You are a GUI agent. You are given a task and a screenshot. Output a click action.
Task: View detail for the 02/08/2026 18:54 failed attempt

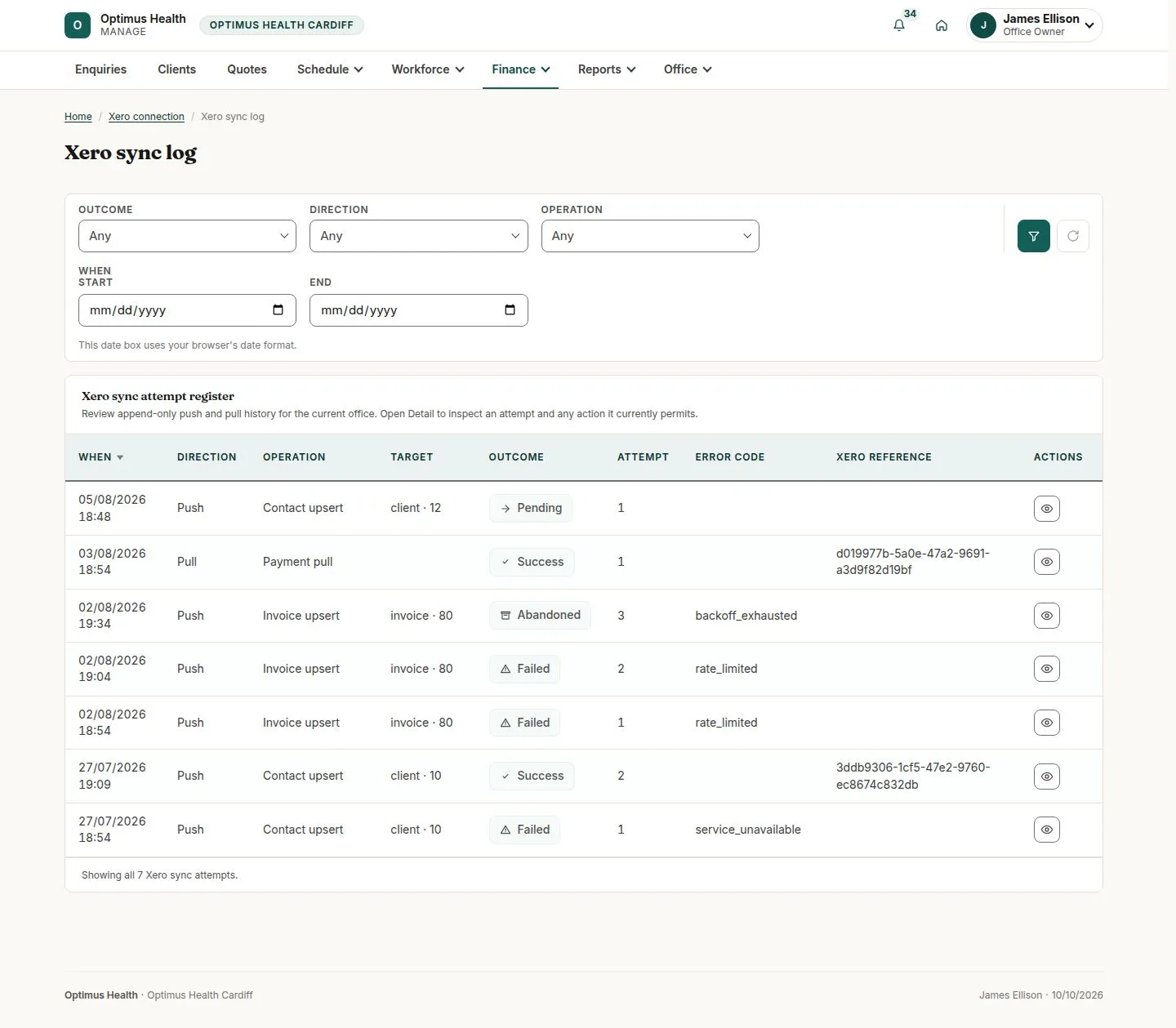1047,723
